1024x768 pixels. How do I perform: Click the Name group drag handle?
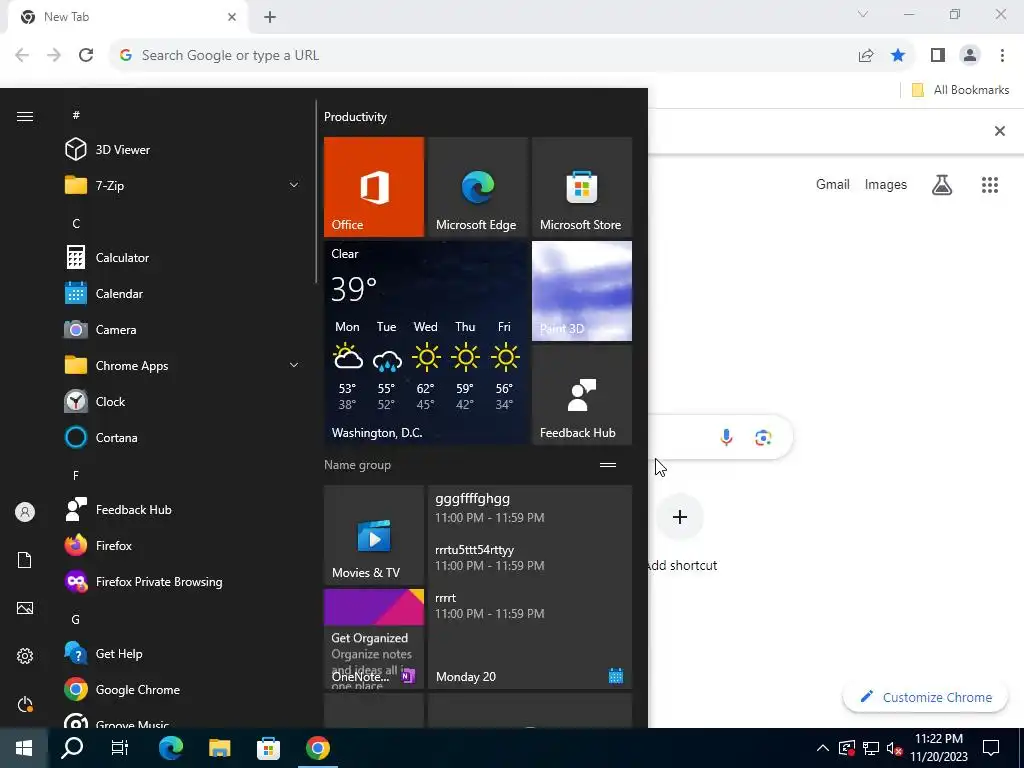[x=608, y=465]
